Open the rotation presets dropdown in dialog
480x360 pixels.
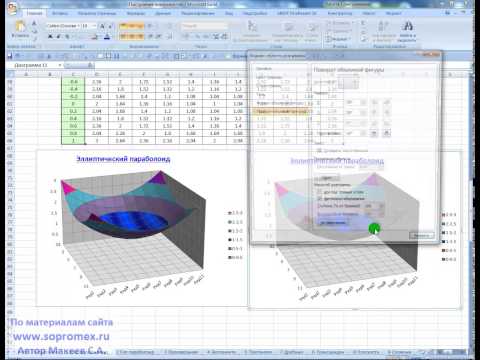(x=349, y=83)
